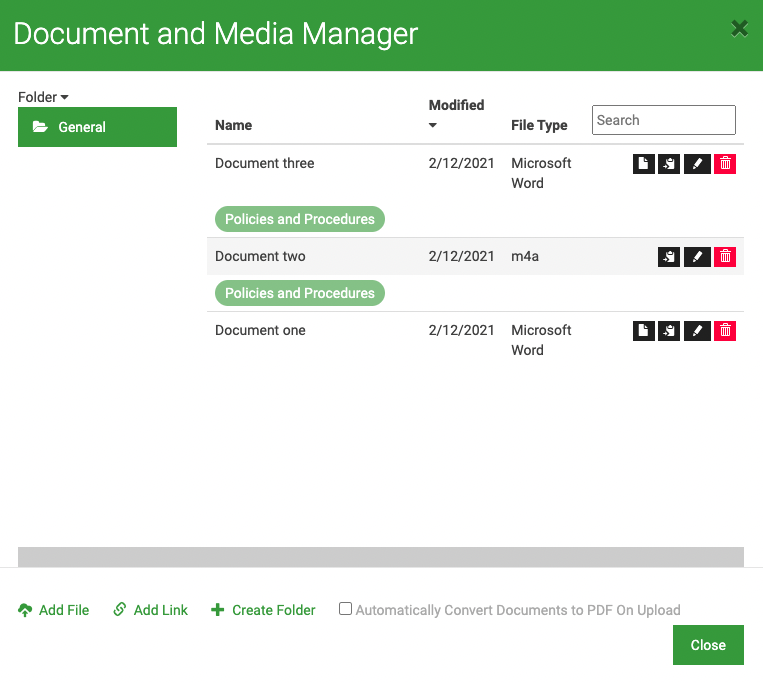Toggle the Modified column sort arrow
Image resolution: width=763 pixels, height=683 pixels.
tap(433, 125)
